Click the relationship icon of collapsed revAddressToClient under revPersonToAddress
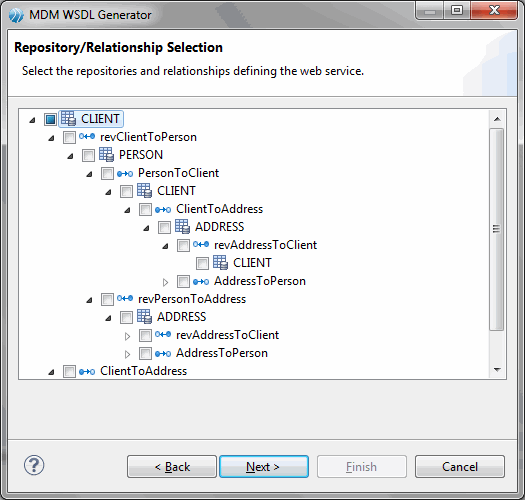The width and height of the screenshot is (525, 500). click(x=163, y=334)
